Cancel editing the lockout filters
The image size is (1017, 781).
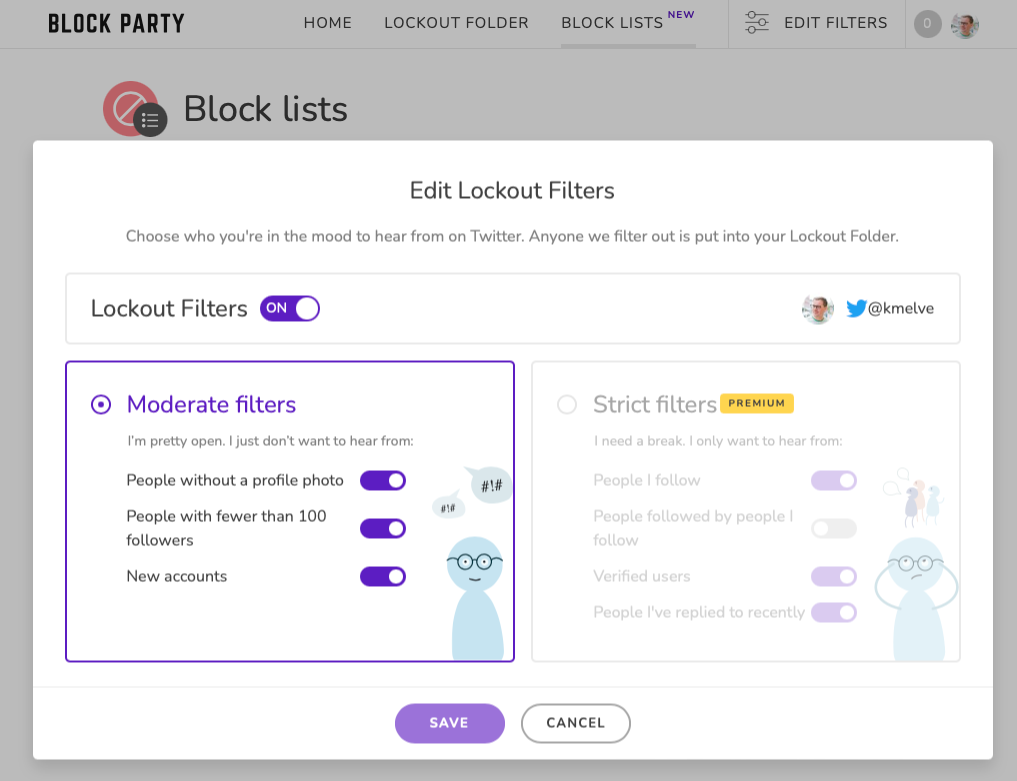tap(576, 722)
